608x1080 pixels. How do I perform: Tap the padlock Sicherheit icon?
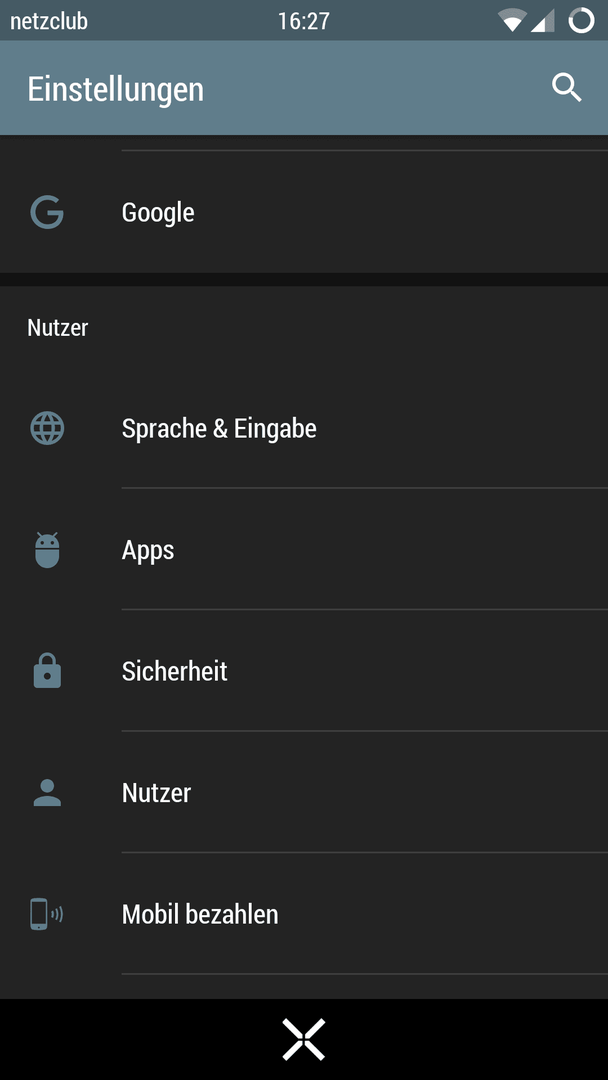click(47, 671)
